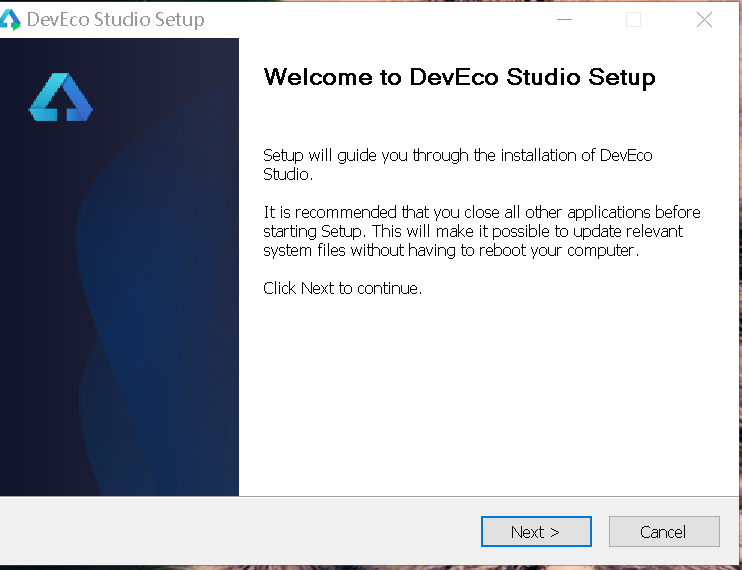742x570 pixels.
Task: Click the "Welcome to DevEco Studio Setup" heading
Action: pyautogui.click(x=459, y=78)
